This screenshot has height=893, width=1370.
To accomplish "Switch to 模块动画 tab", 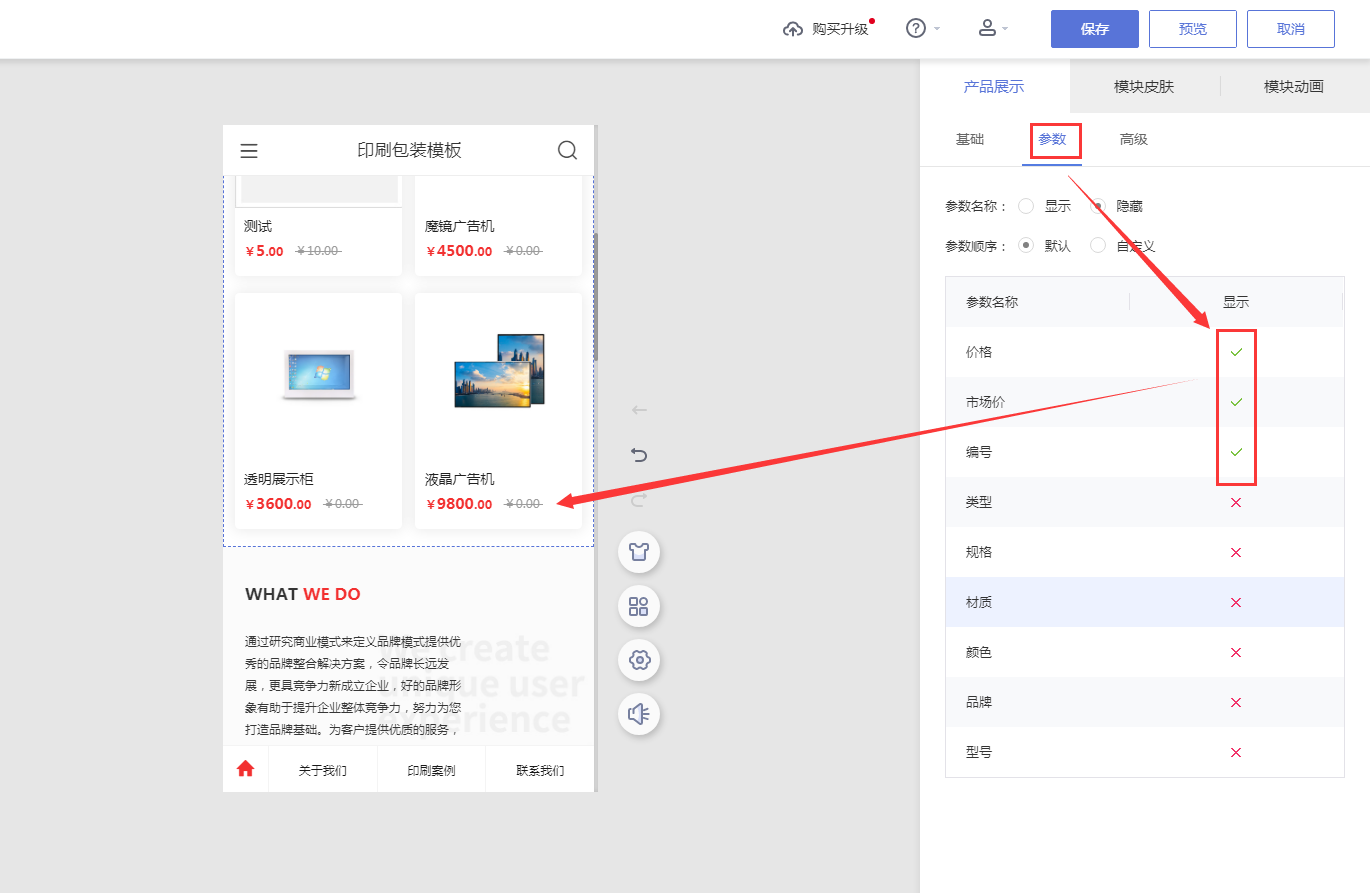I will (x=1294, y=86).
